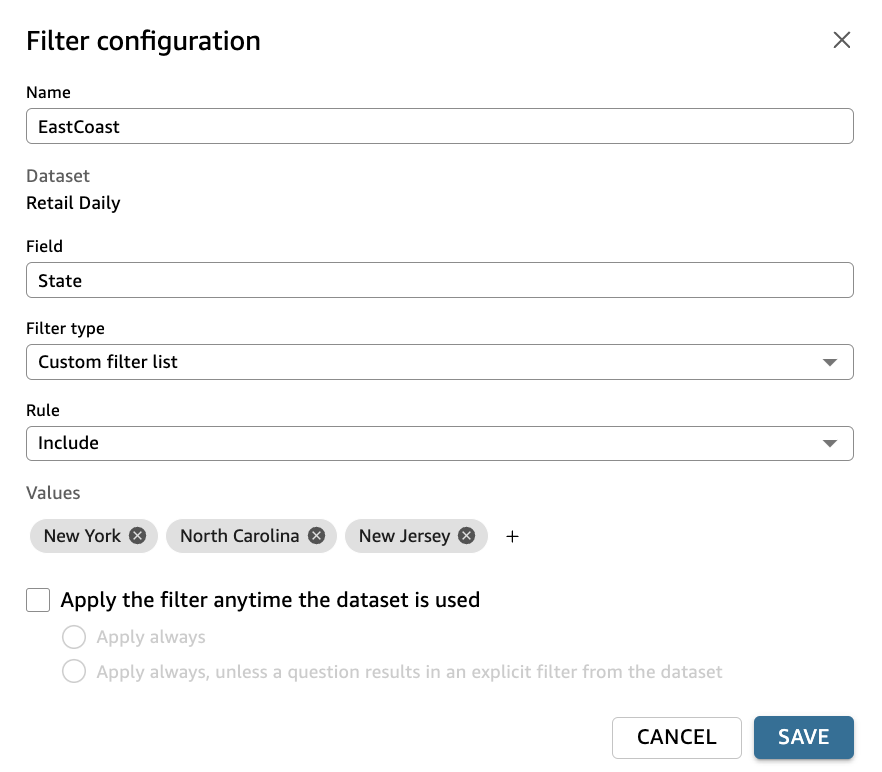Viewport: 882px width, 772px height.
Task: Click the New Jersey value chip label
Action: [404, 536]
